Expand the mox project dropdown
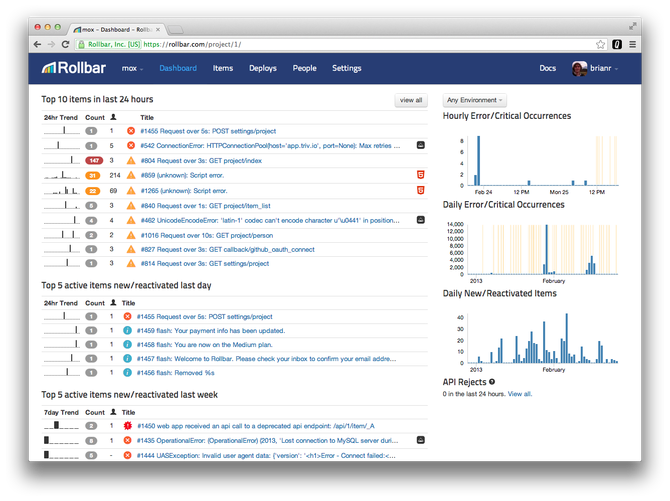 point(133,68)
